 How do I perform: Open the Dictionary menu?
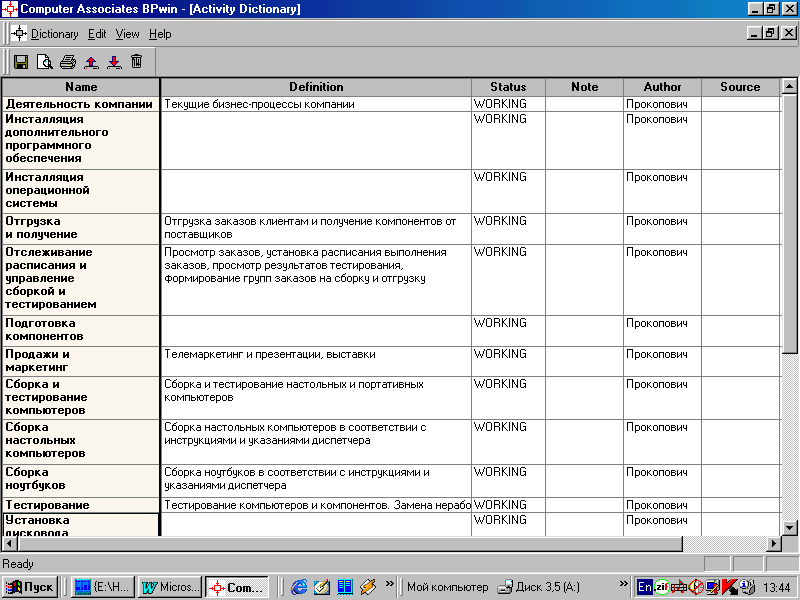coord(55,34)
